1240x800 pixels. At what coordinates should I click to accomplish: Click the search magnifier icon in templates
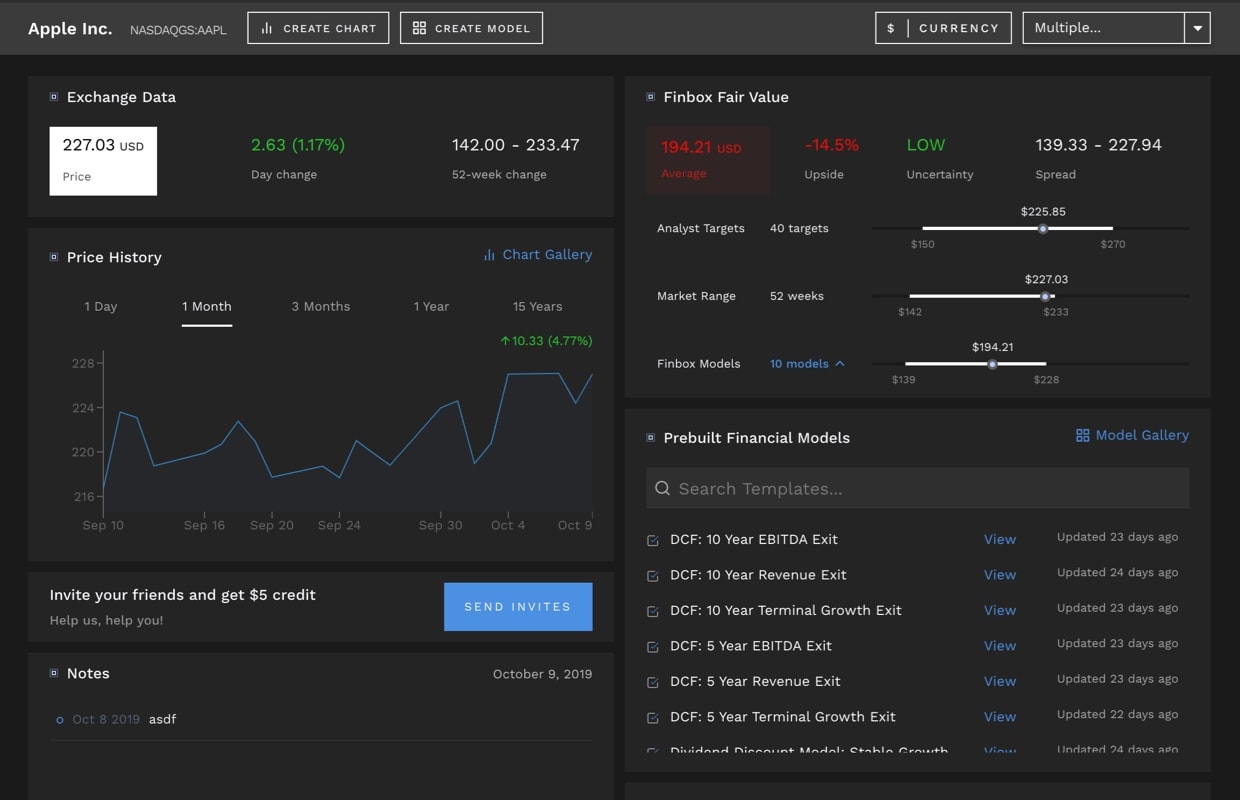(662, 489)
